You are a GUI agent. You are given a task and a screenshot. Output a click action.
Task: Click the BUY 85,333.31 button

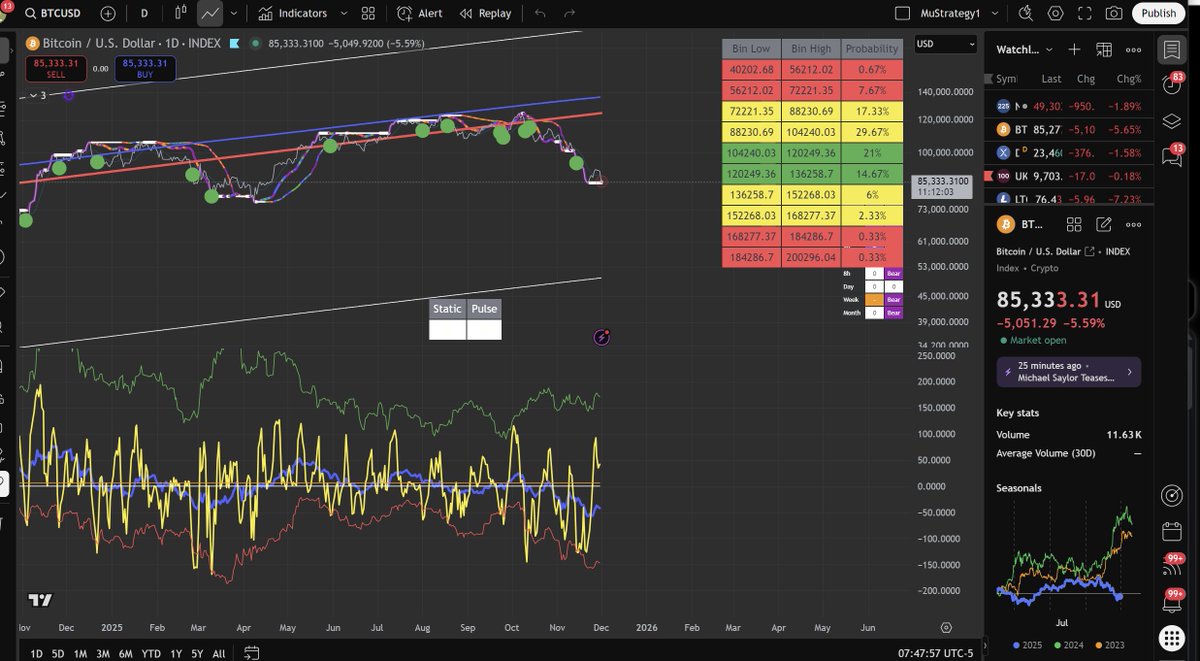[144, 68]
